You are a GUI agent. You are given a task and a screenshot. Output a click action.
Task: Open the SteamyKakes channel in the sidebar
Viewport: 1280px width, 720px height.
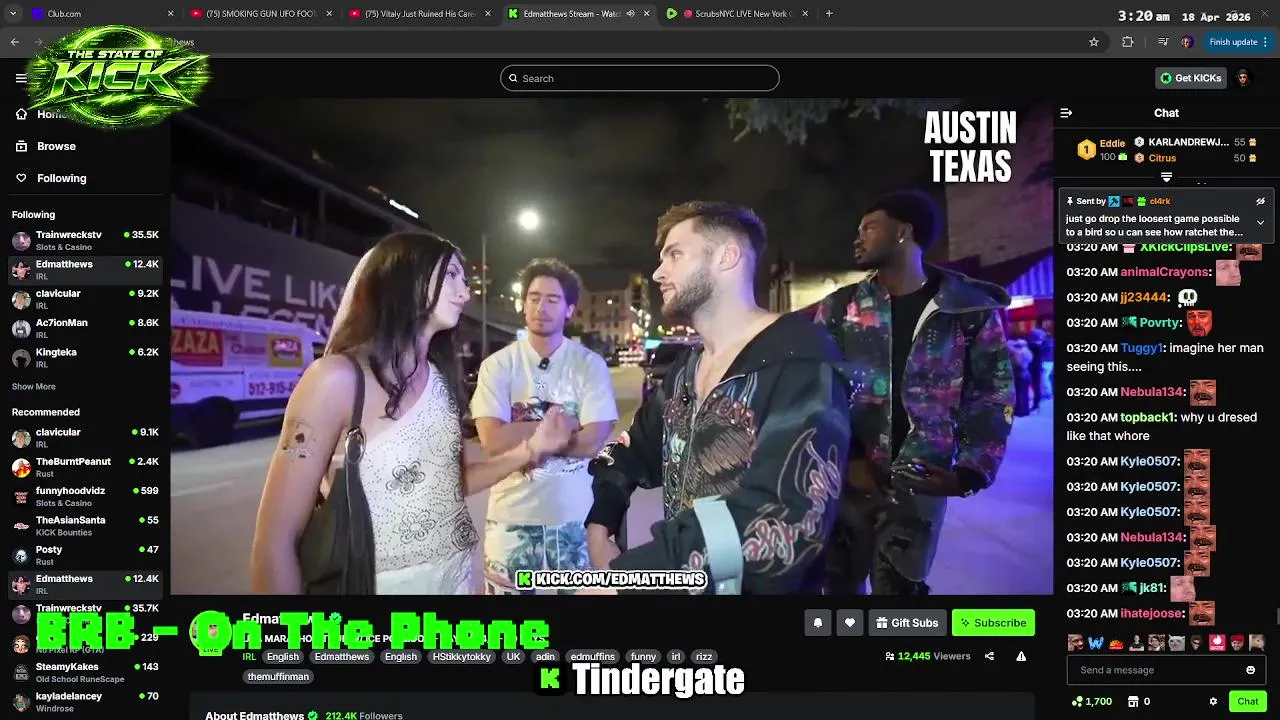(x=85, y=672)
